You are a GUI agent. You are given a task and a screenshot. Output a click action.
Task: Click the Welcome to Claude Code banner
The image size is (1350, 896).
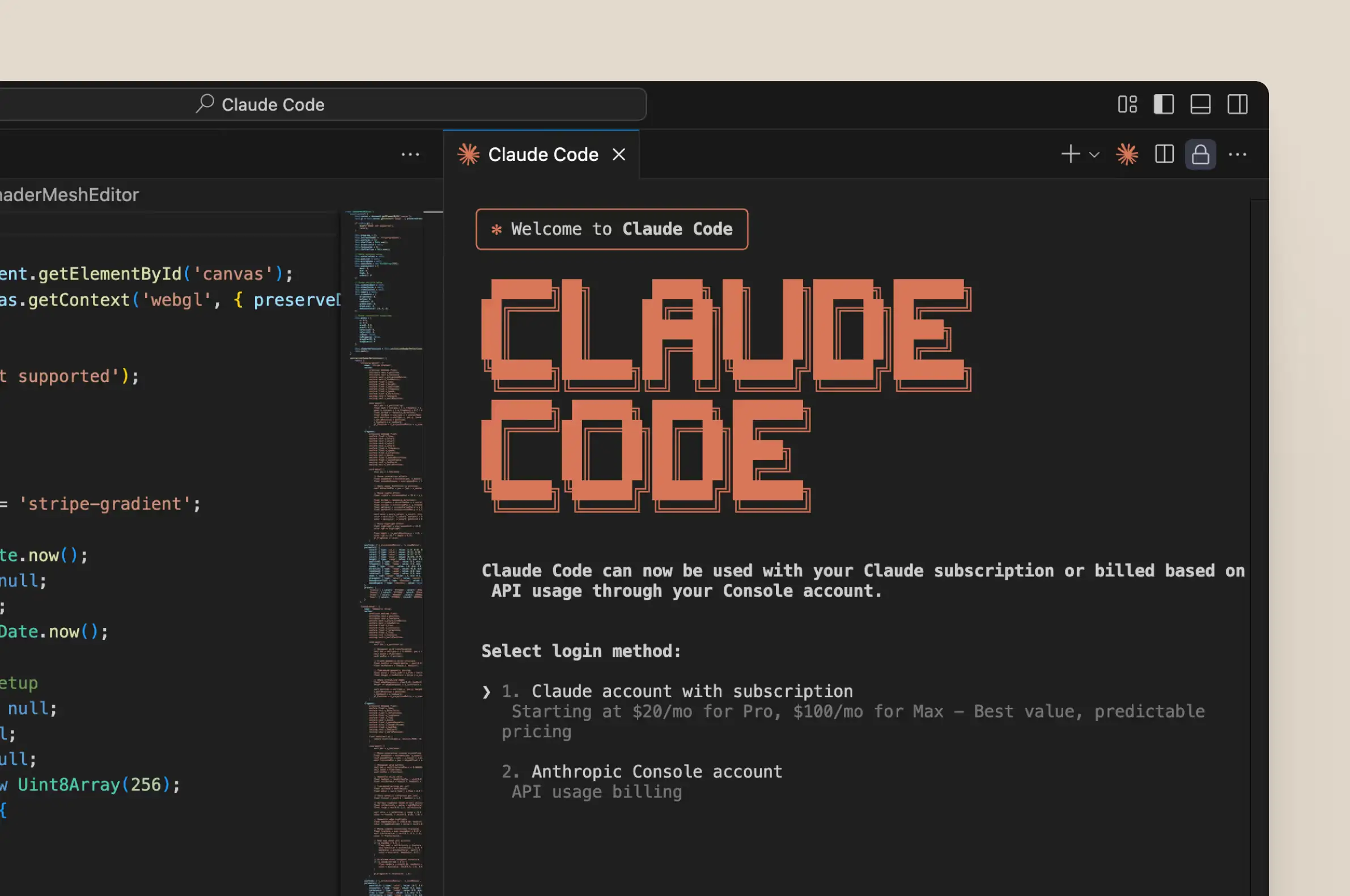pyautogui.click(x=612, y=229)
